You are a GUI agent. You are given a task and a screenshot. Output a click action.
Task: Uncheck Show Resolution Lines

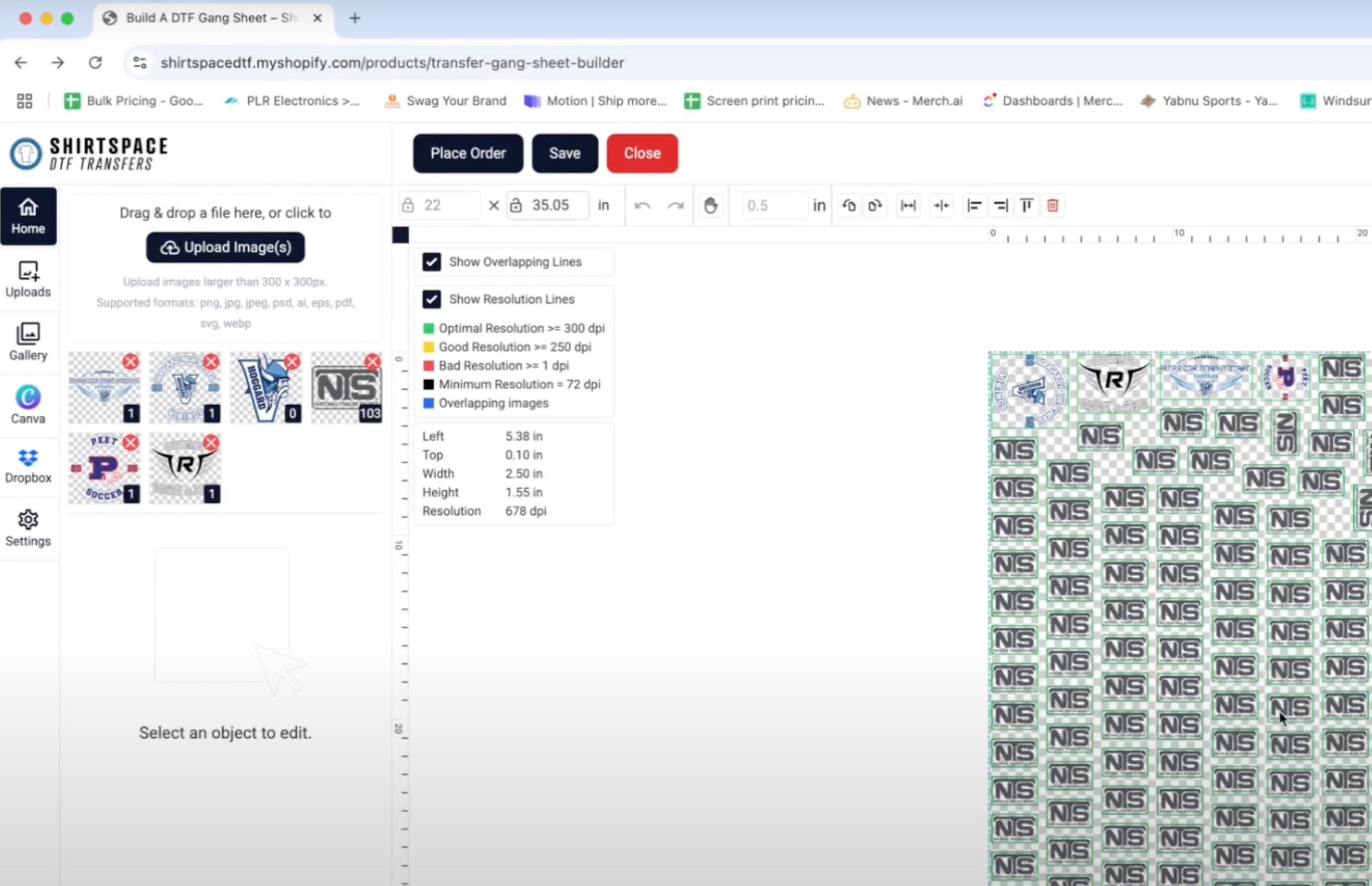coord(431,299)
